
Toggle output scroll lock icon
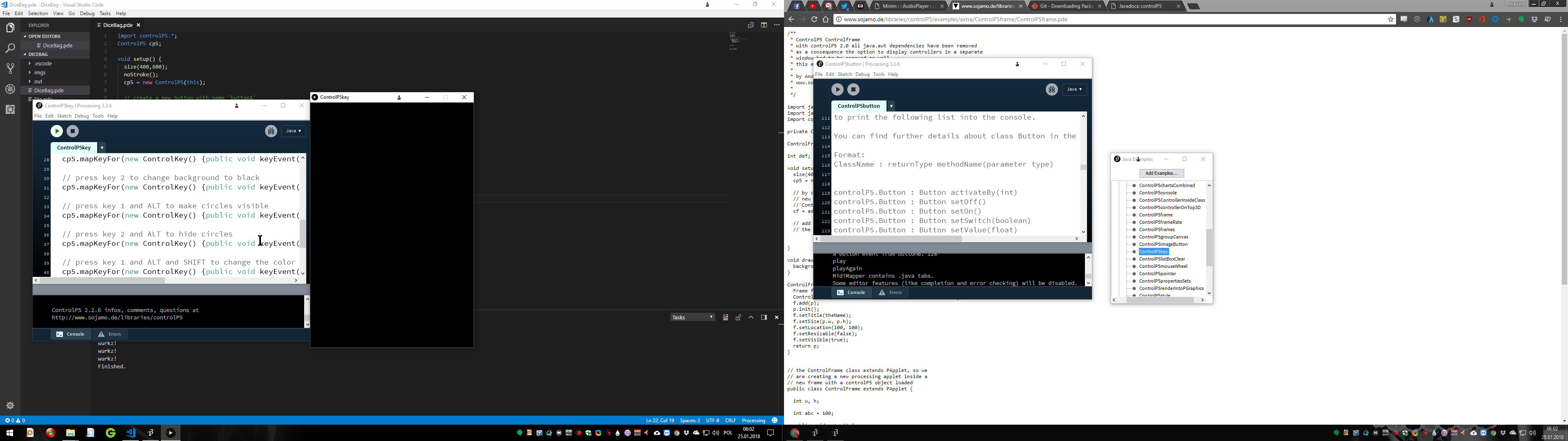(x=738, y=317)
